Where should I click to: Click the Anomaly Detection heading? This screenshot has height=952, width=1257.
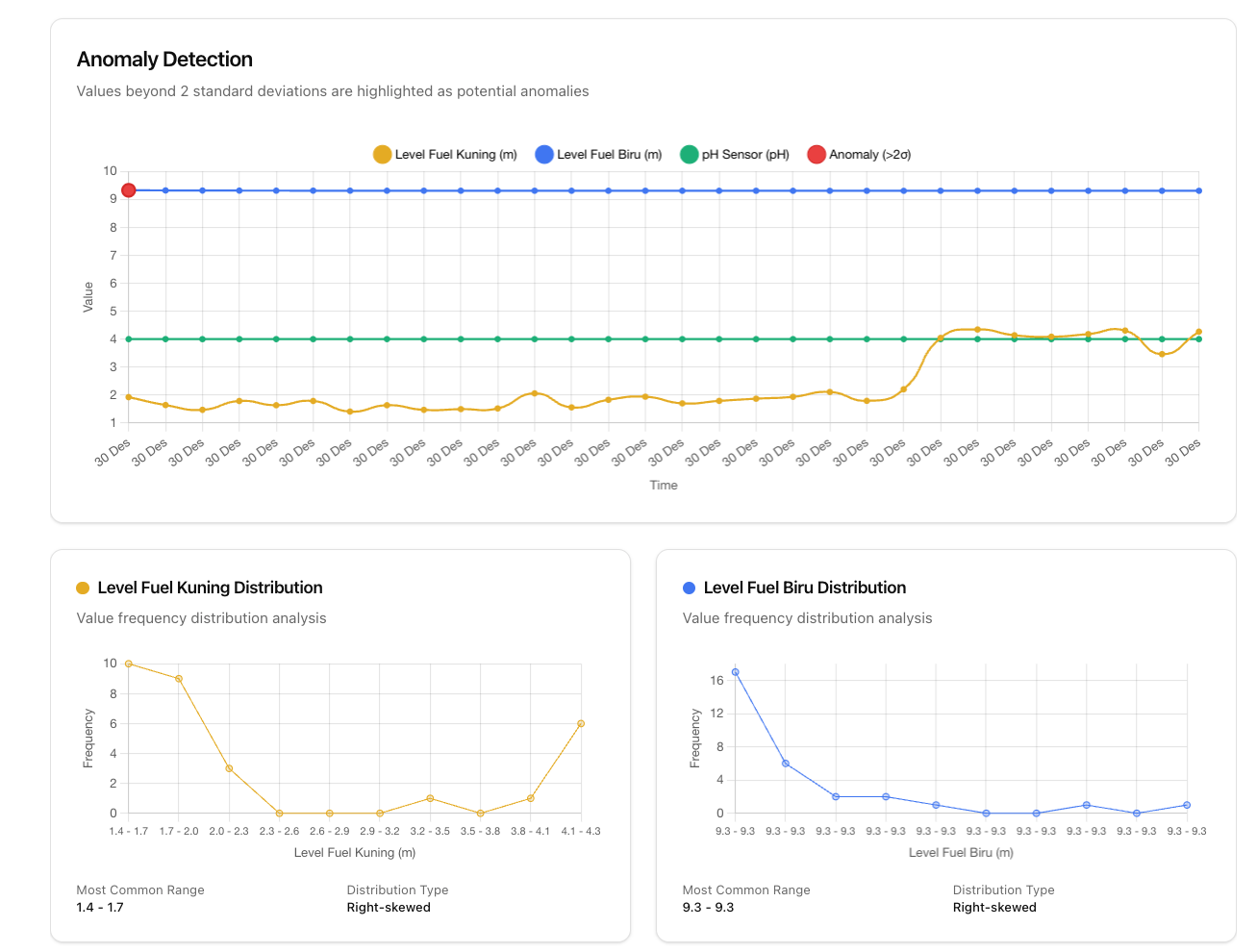tap(164, 60)
